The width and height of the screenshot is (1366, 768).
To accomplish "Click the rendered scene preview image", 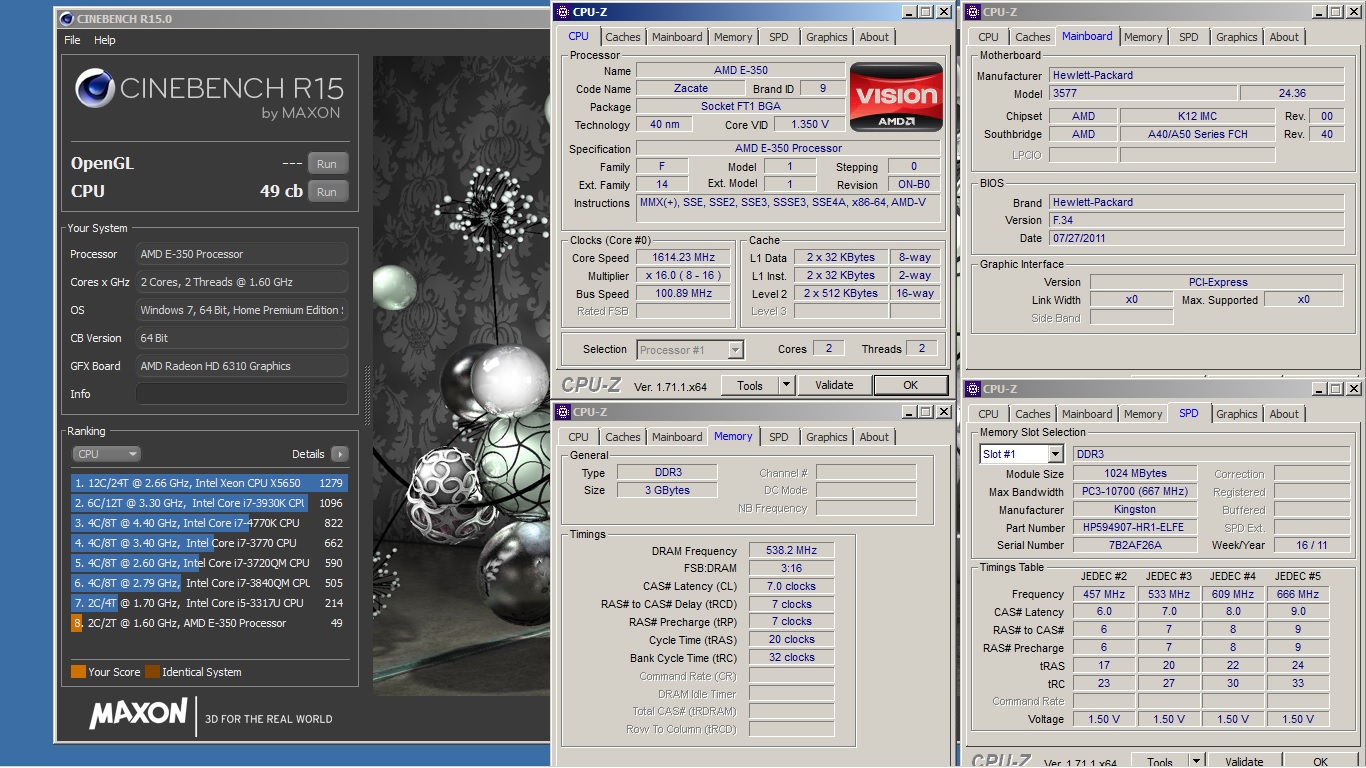I will (x=462, y=376).
